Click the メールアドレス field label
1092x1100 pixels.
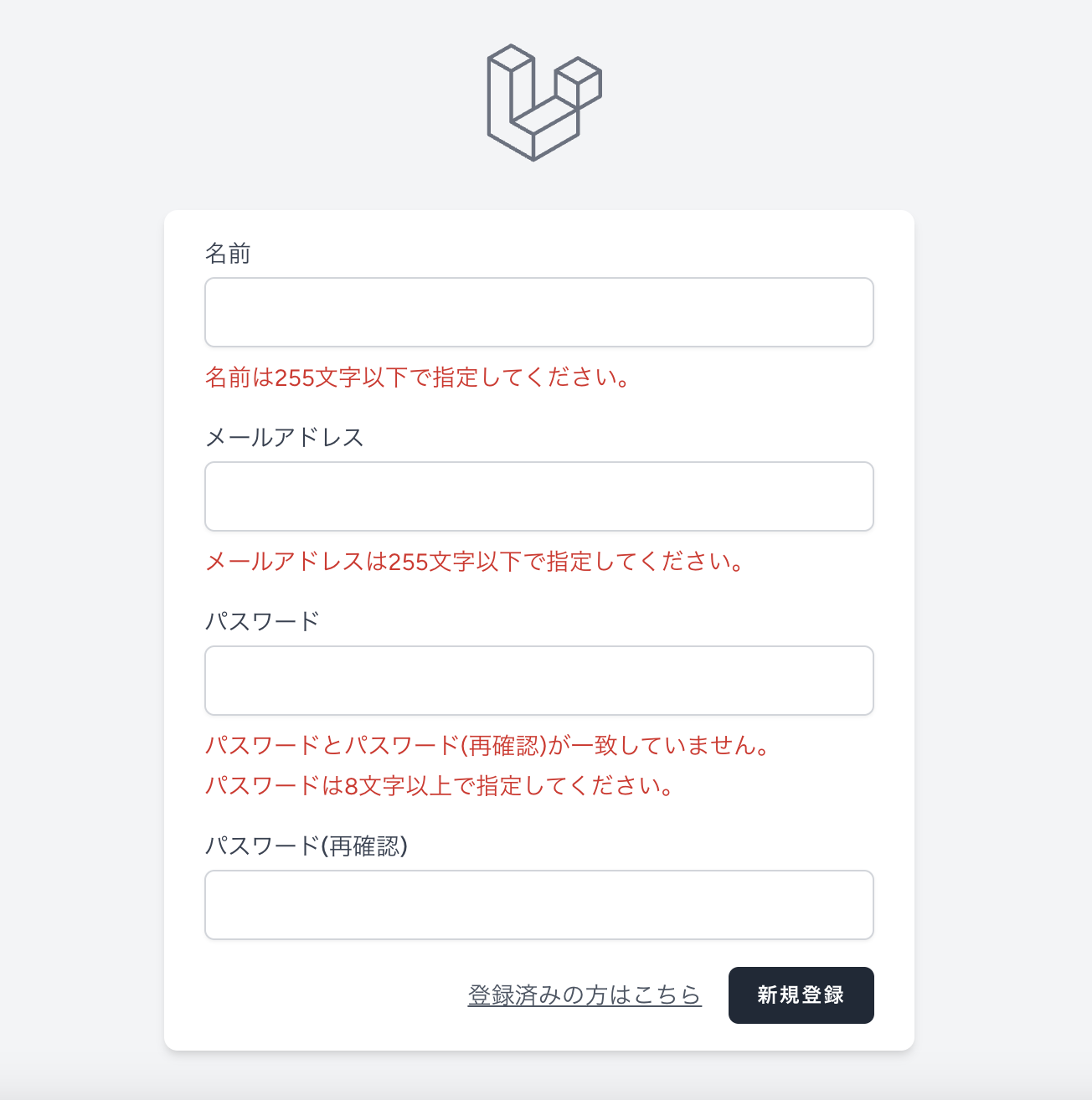[x=286, y=438]
